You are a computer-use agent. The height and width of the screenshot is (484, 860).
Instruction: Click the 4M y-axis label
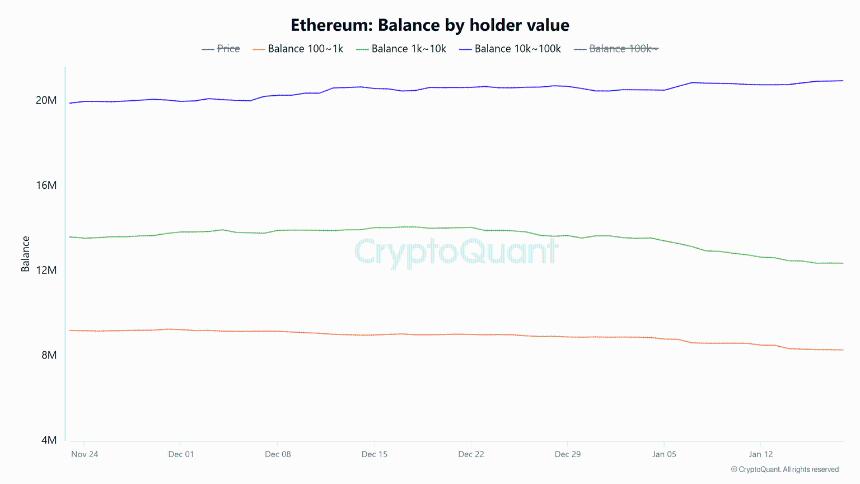(48, 440)
